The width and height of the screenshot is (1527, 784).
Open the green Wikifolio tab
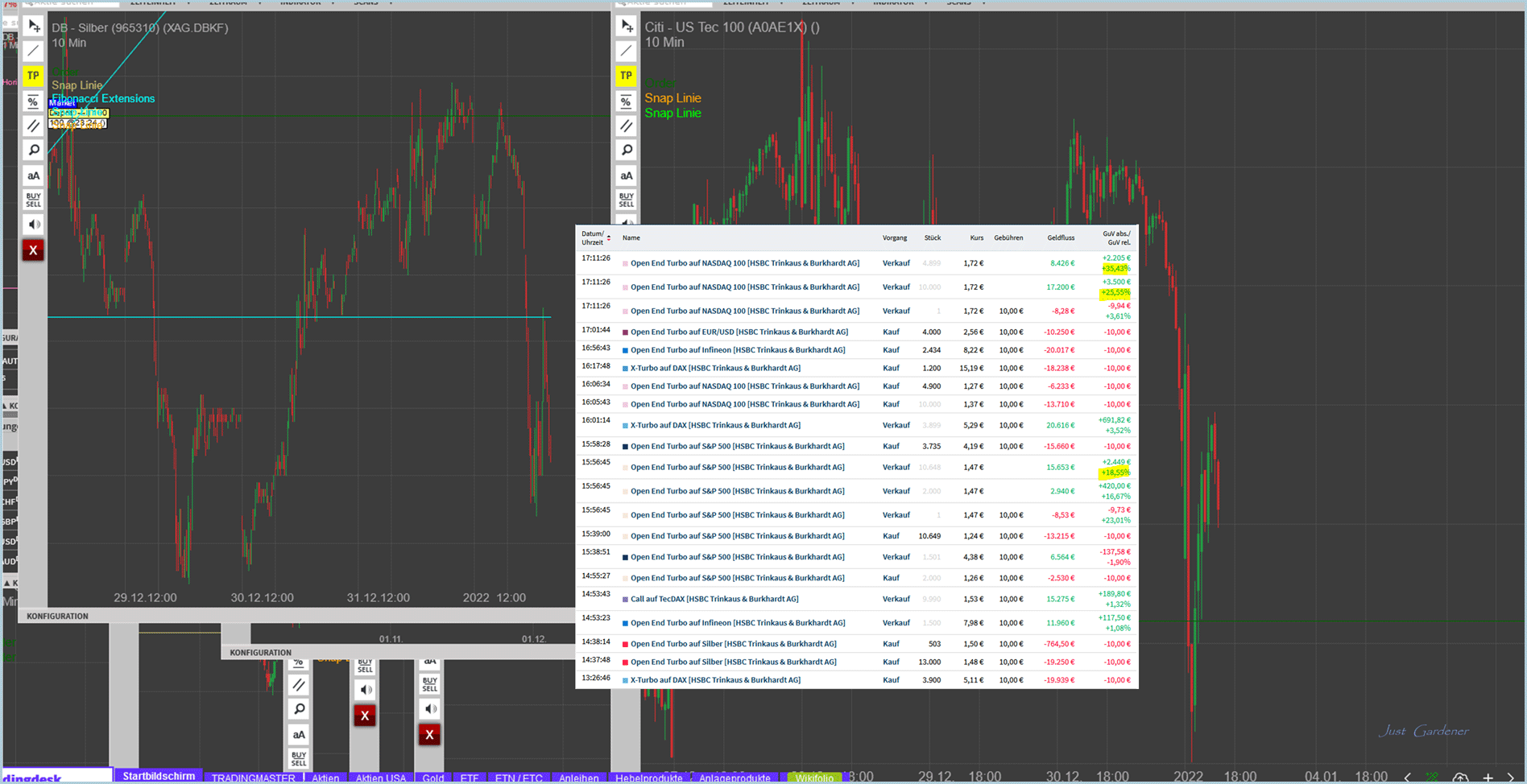point(814,778)
